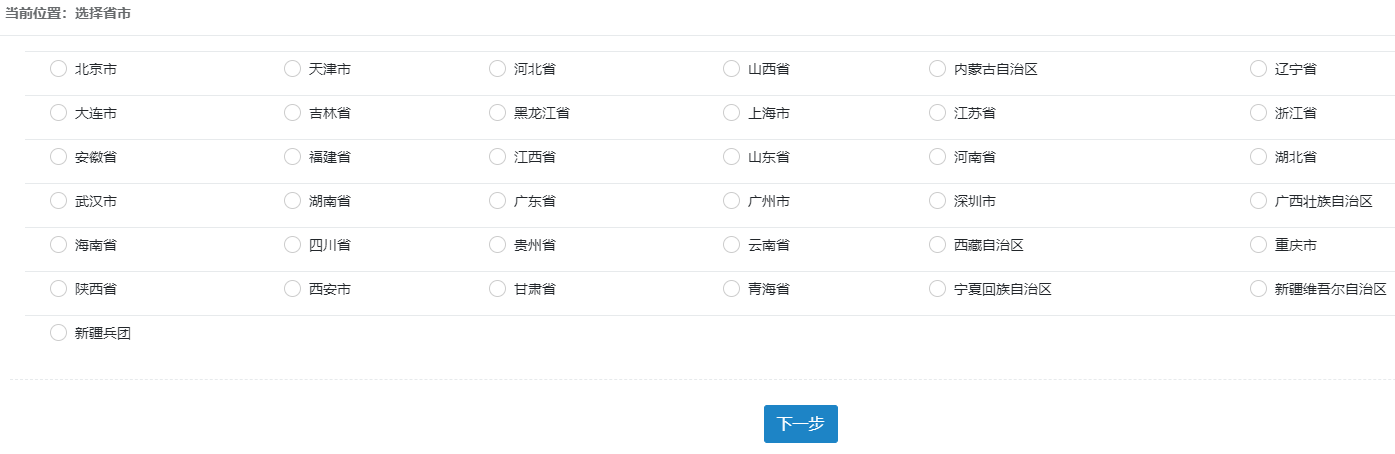1395x454 pixels.
Task: Choose 深圳市 radio button
Action: [x=937, y=201]
